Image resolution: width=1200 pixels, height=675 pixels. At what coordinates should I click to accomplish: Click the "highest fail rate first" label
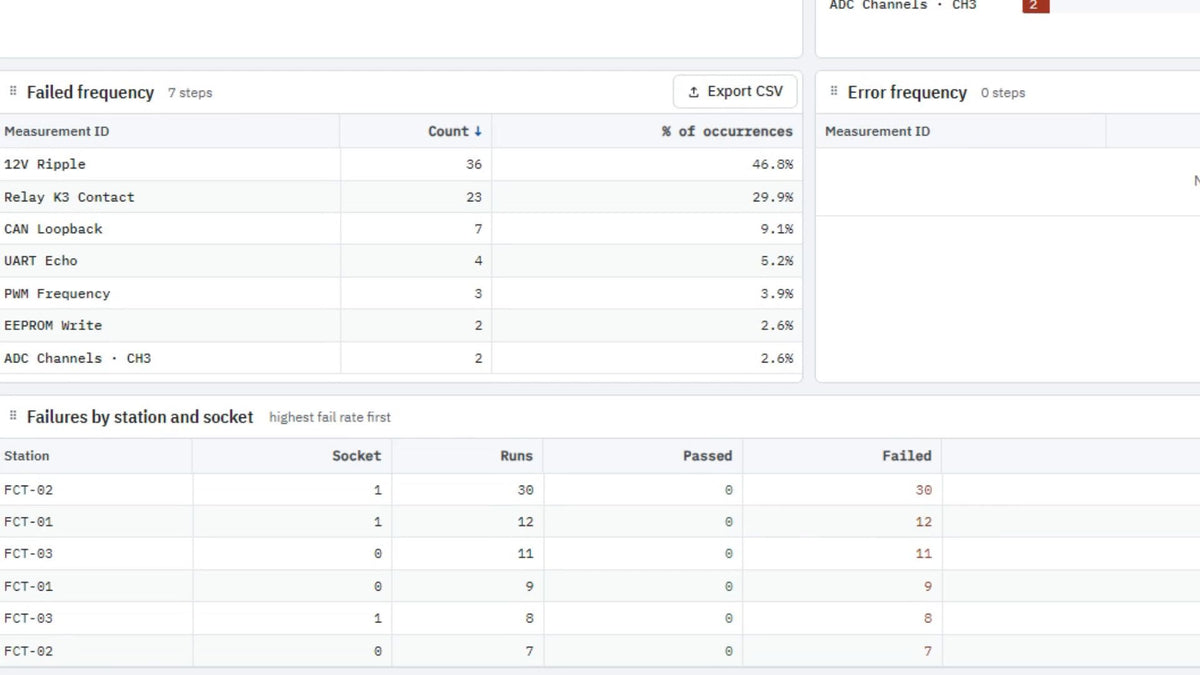[x=330, y=417]
